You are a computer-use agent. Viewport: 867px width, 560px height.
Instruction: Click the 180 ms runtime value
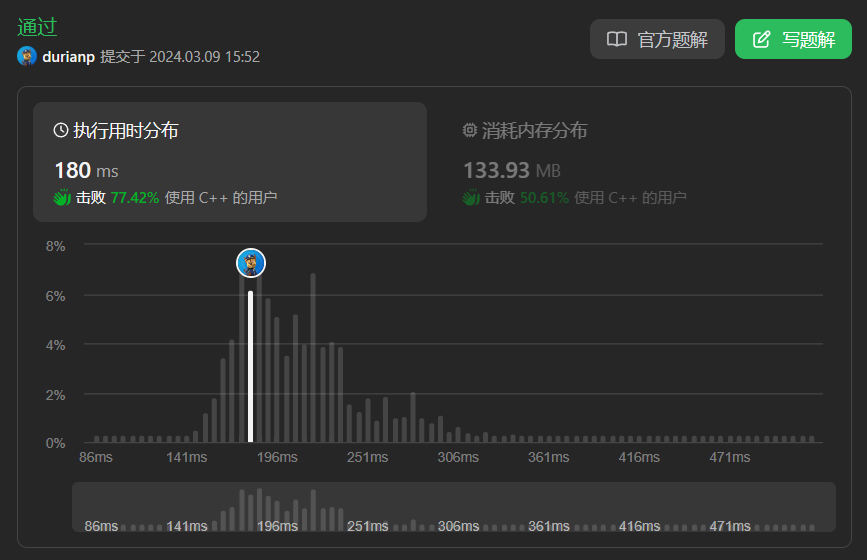pos(86,170)
